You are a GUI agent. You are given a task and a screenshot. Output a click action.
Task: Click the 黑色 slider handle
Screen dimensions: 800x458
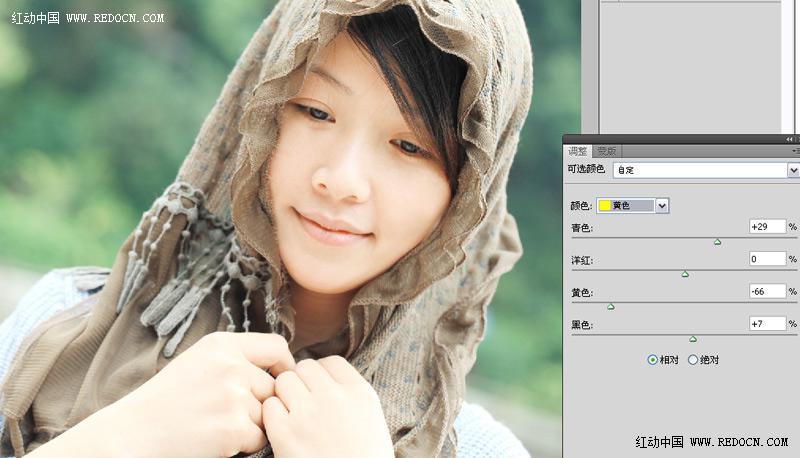(x=693, y=339)
